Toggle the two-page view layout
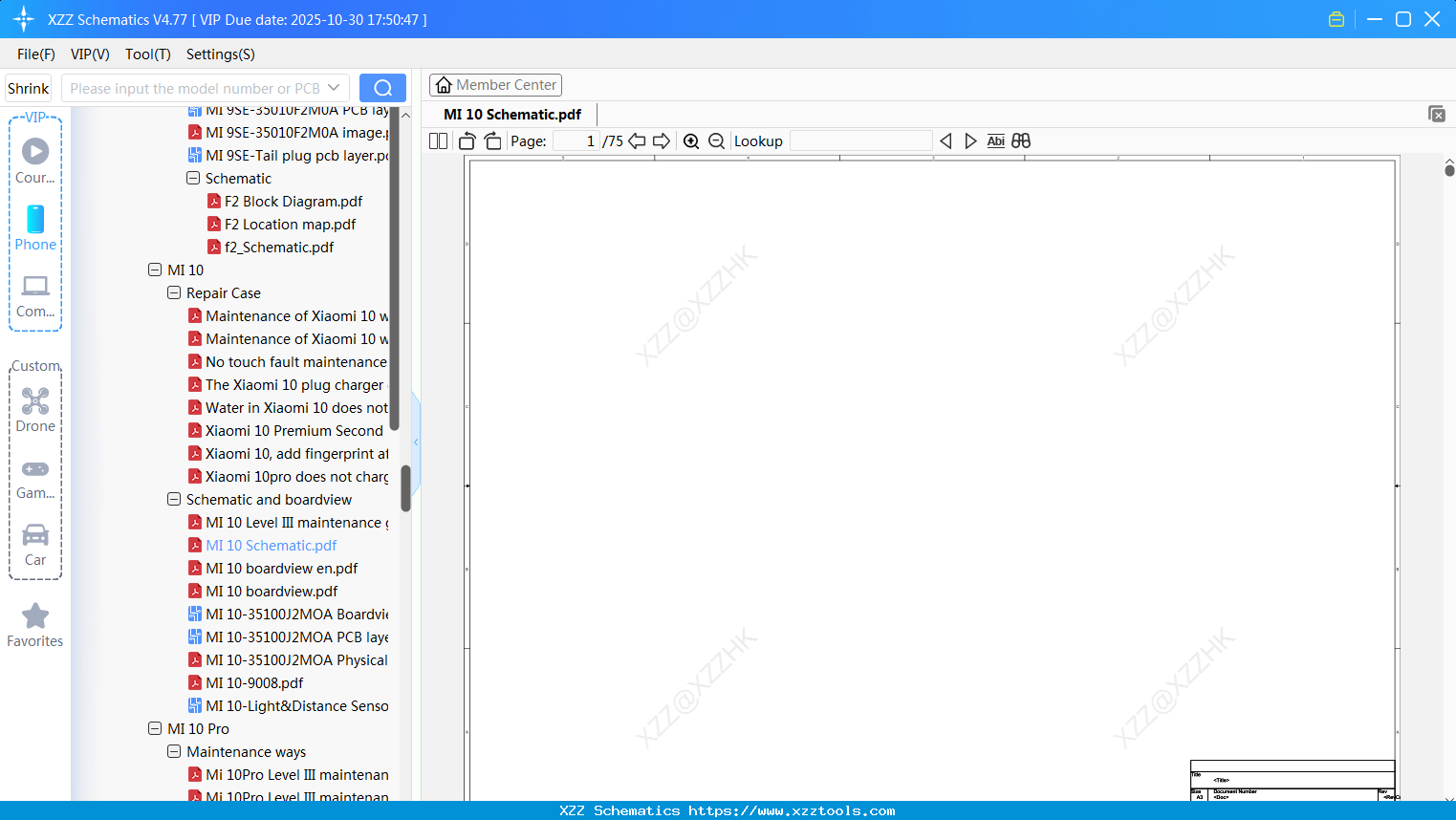Image resolution: width=1456 pixels, height=820 pixels. point(438,141)
